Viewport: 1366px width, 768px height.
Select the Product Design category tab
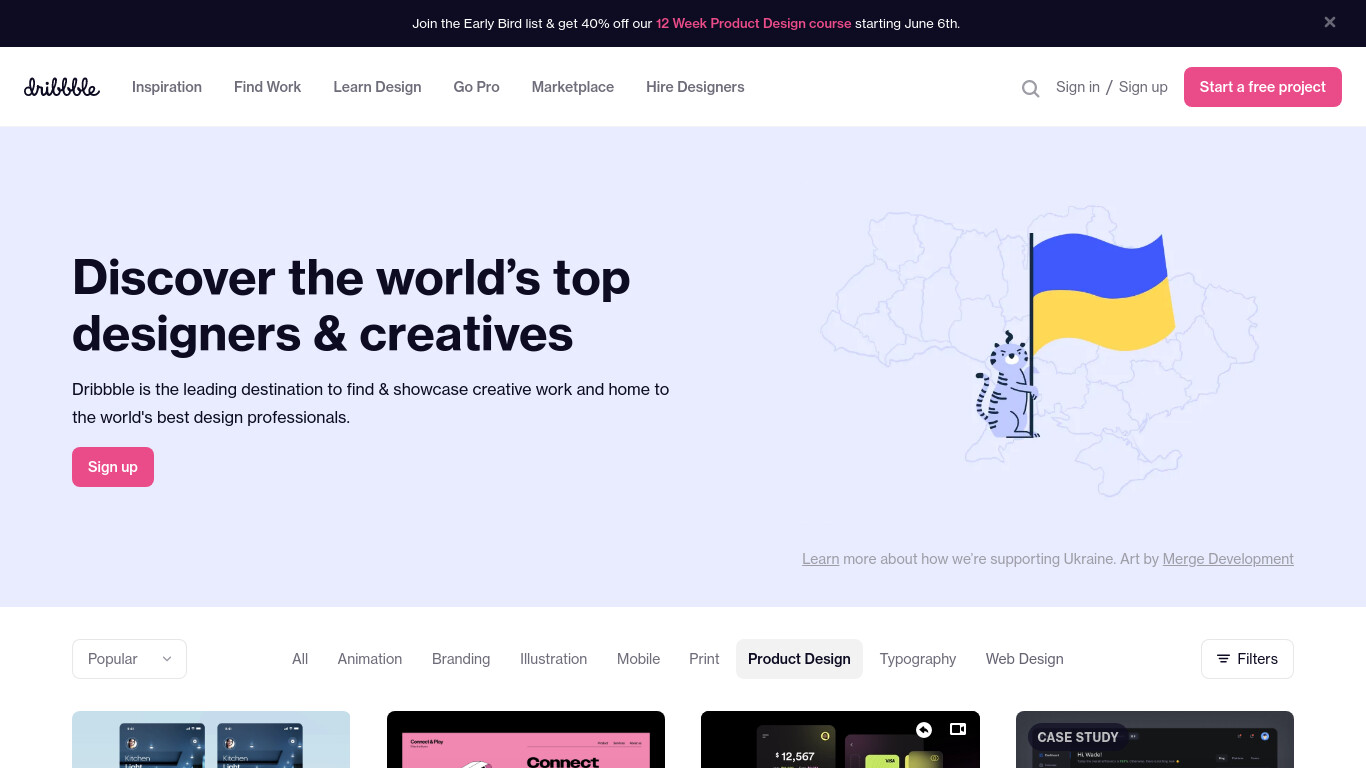click(x=799, y=659)
